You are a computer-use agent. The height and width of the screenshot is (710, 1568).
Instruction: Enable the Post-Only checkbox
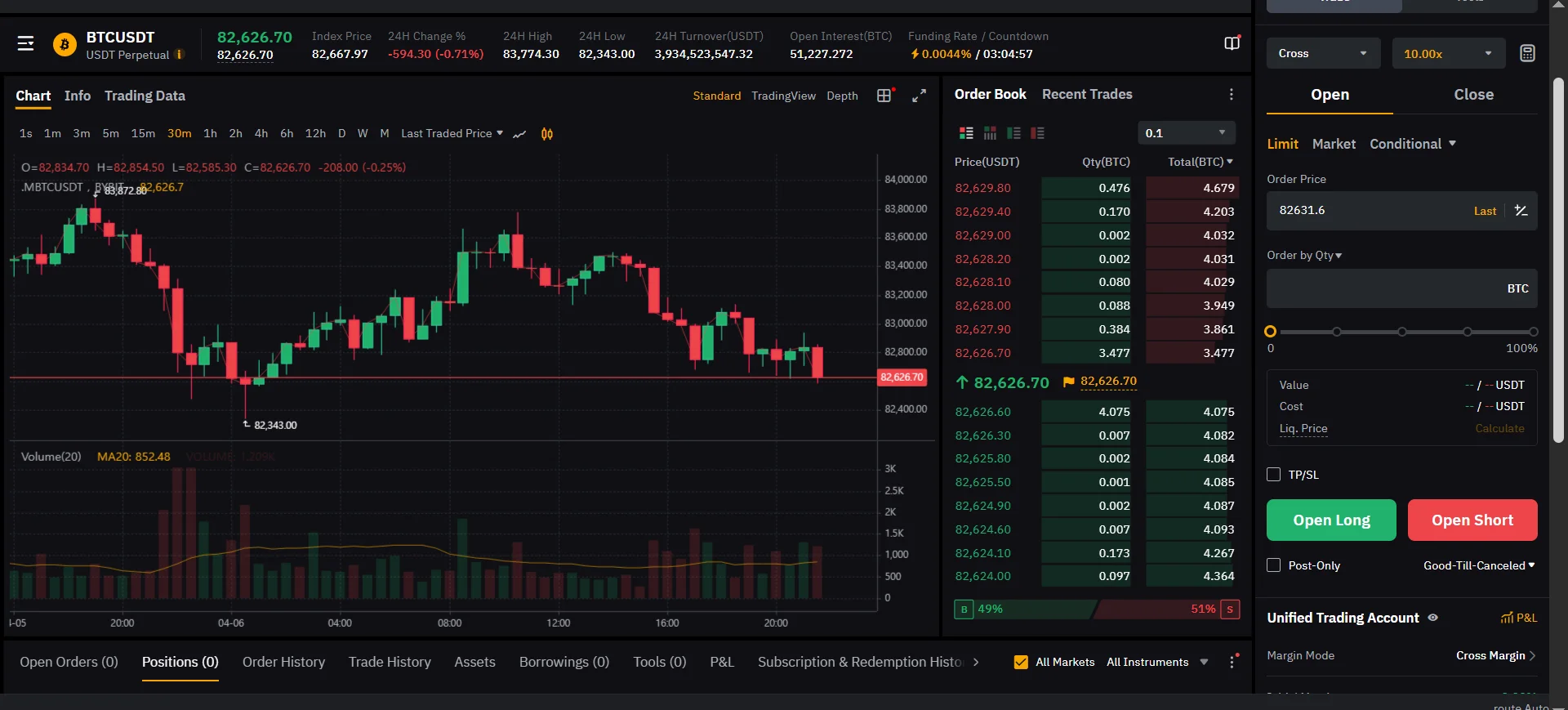tap(1273, 565)
